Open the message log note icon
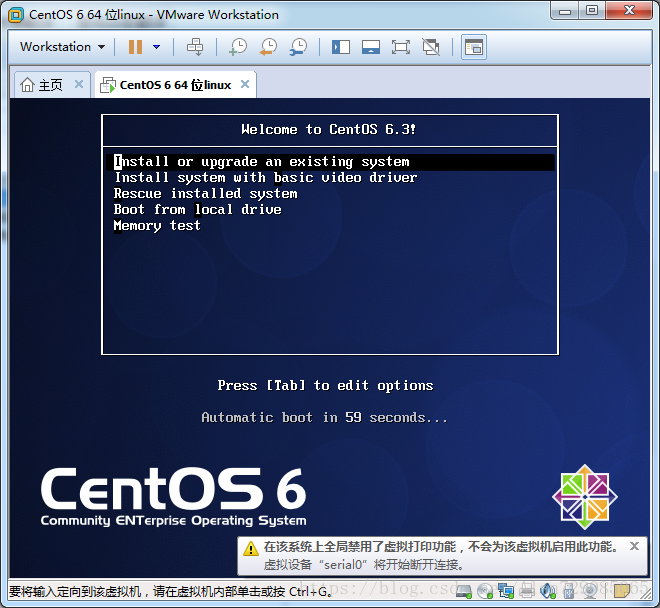660x608 pixels. click(622, 592)
